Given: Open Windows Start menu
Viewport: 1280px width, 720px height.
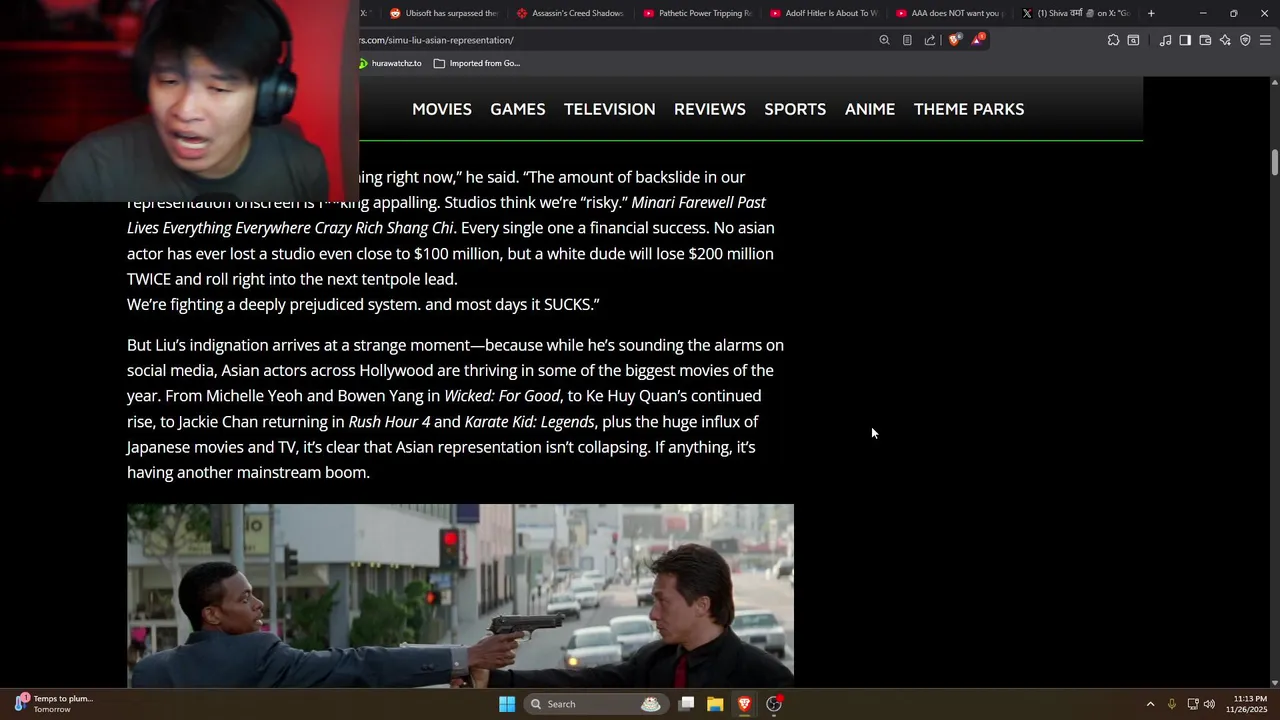Looking at the screenshot, I should pyautogui.click(x=507, y=704).
